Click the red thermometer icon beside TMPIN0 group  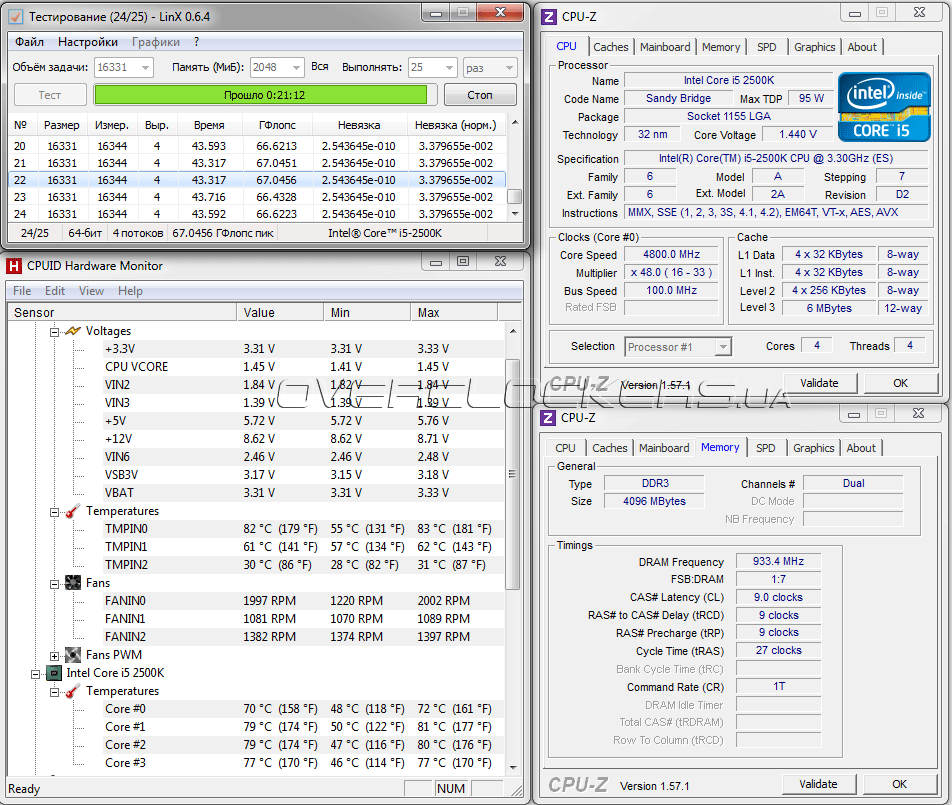72,511
